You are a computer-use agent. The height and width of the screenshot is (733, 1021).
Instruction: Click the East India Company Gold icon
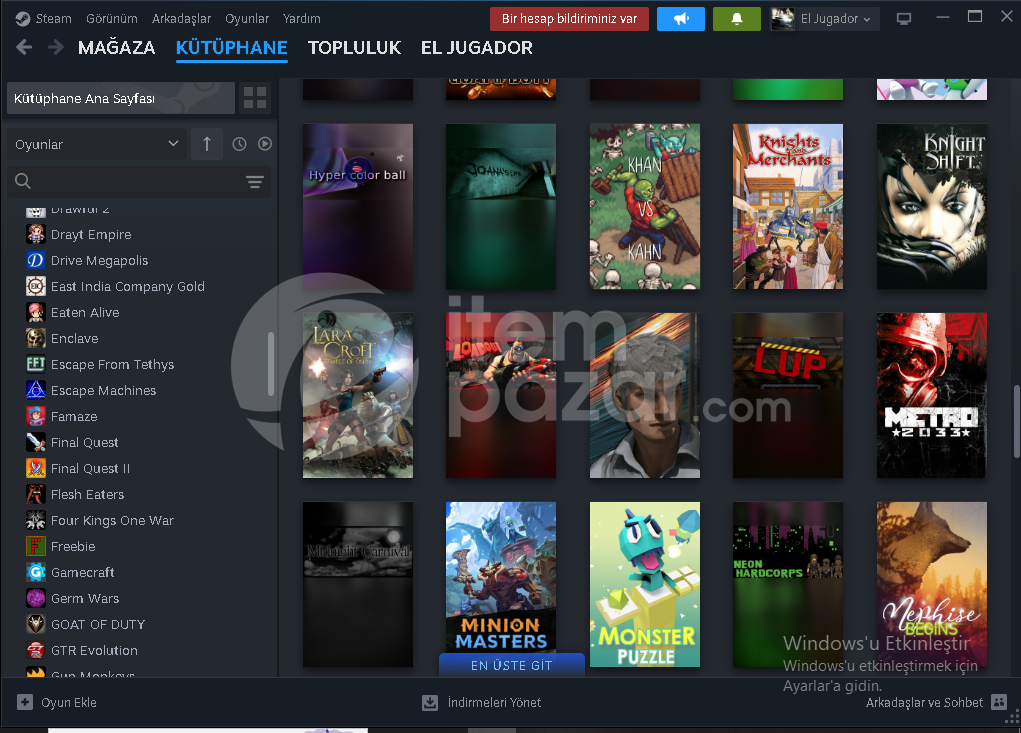36,286
